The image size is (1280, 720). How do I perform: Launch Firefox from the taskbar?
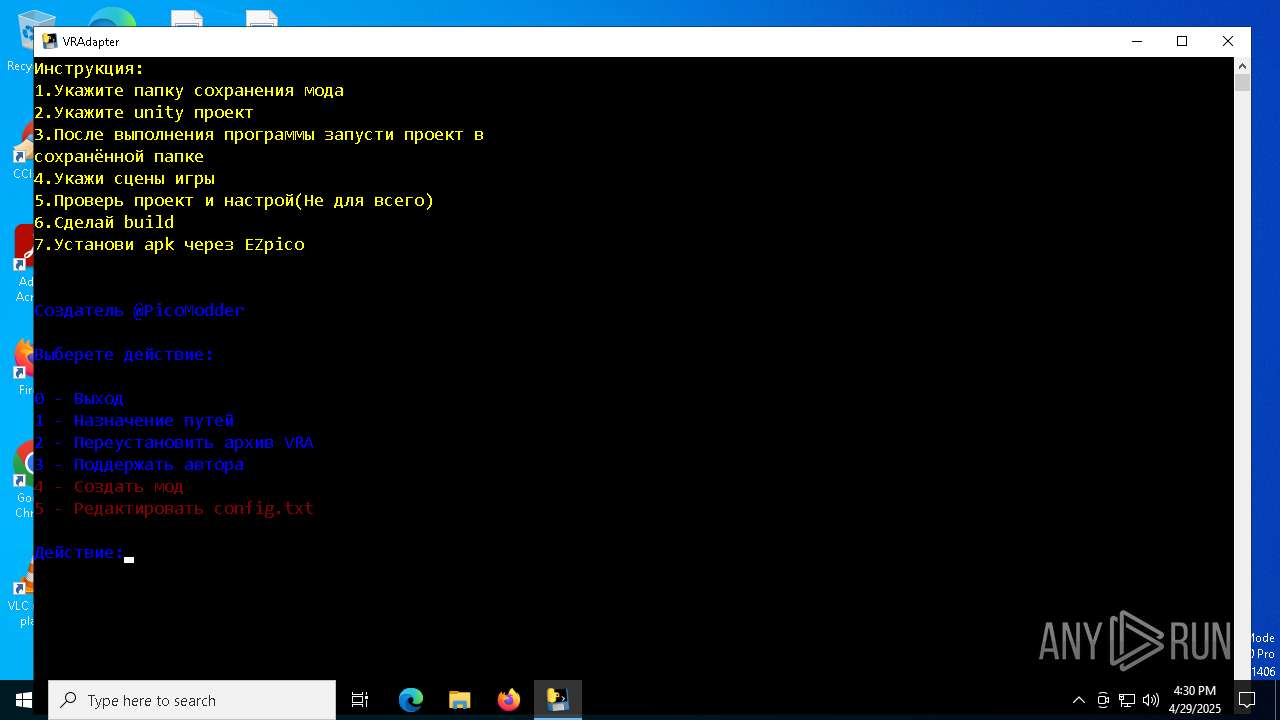(509, 700)
